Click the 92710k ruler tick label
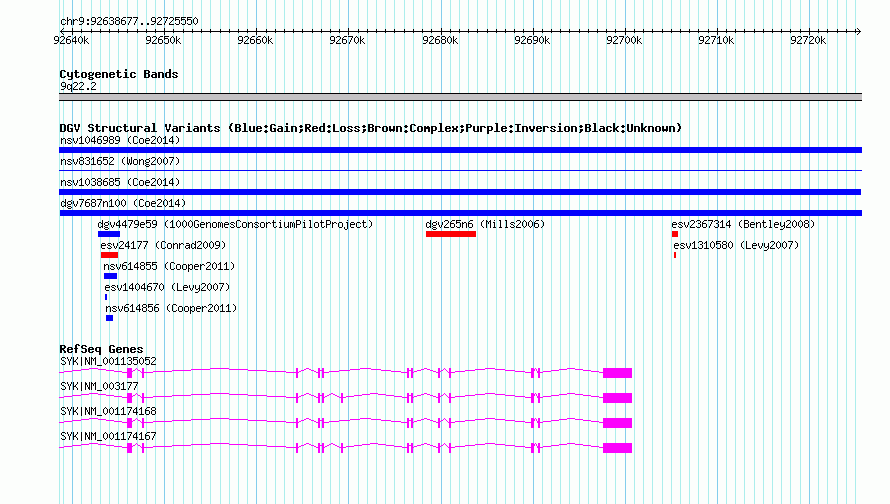 click(x=716, y=40)
